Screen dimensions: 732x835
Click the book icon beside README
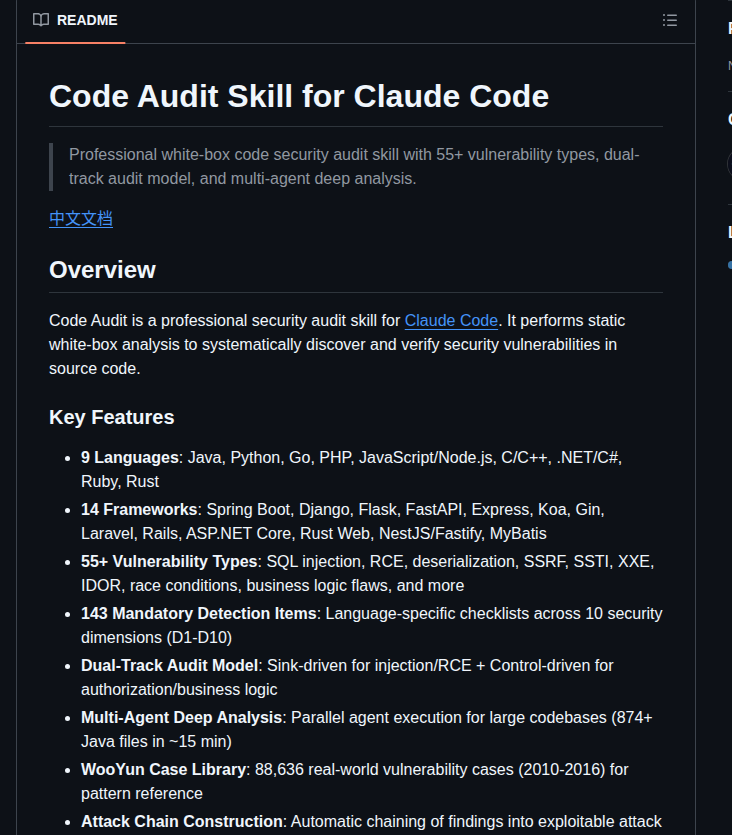coord(41,20)
